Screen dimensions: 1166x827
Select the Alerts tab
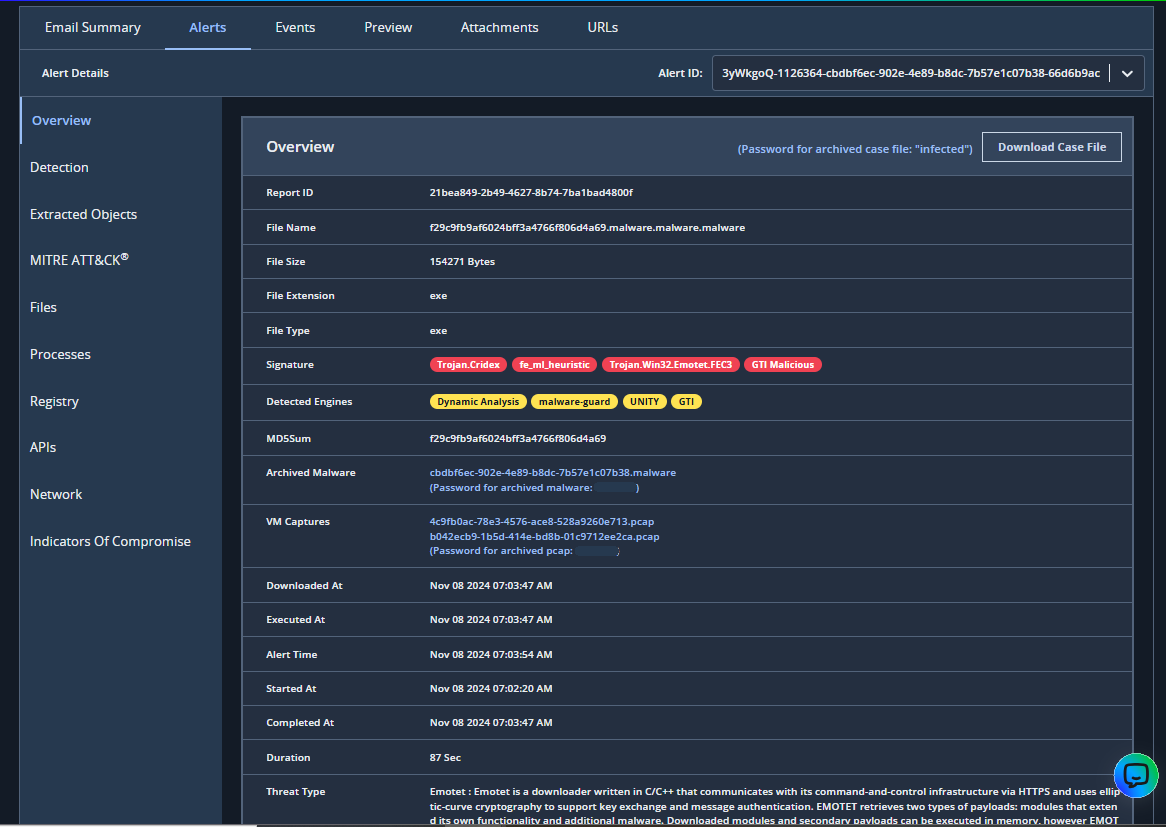click(x=207, y=28)
